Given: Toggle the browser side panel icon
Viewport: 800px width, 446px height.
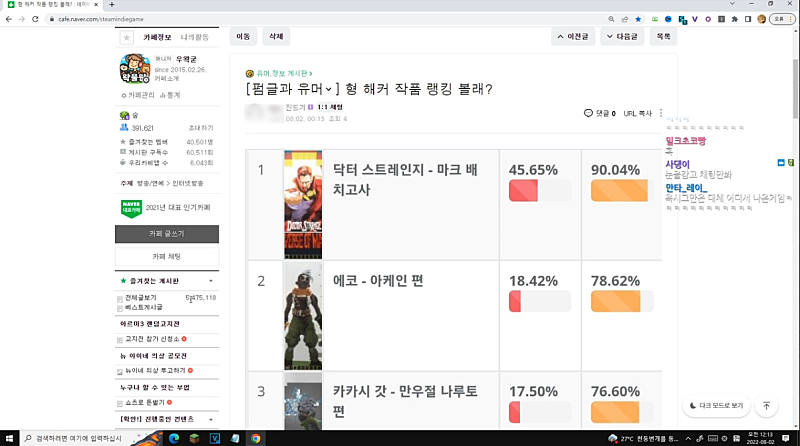Looking at the screenshot, I should pos(748,19).
